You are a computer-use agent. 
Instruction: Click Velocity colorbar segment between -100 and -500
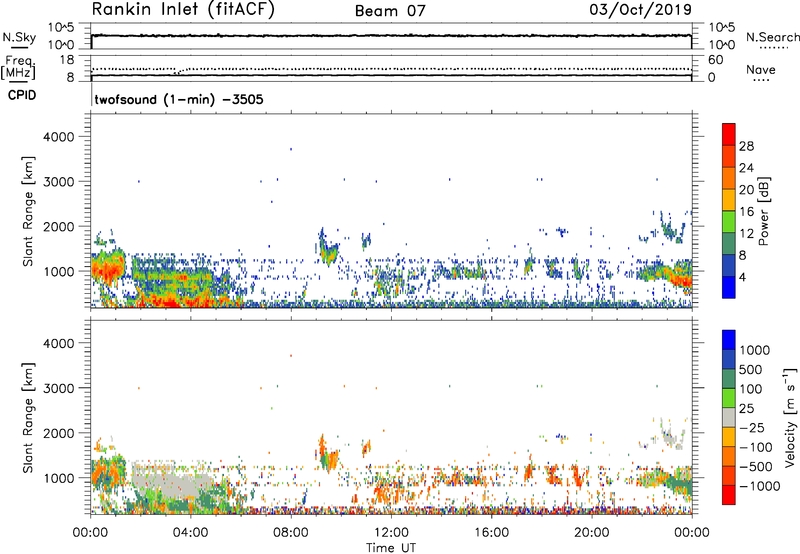tap(729, 456)
